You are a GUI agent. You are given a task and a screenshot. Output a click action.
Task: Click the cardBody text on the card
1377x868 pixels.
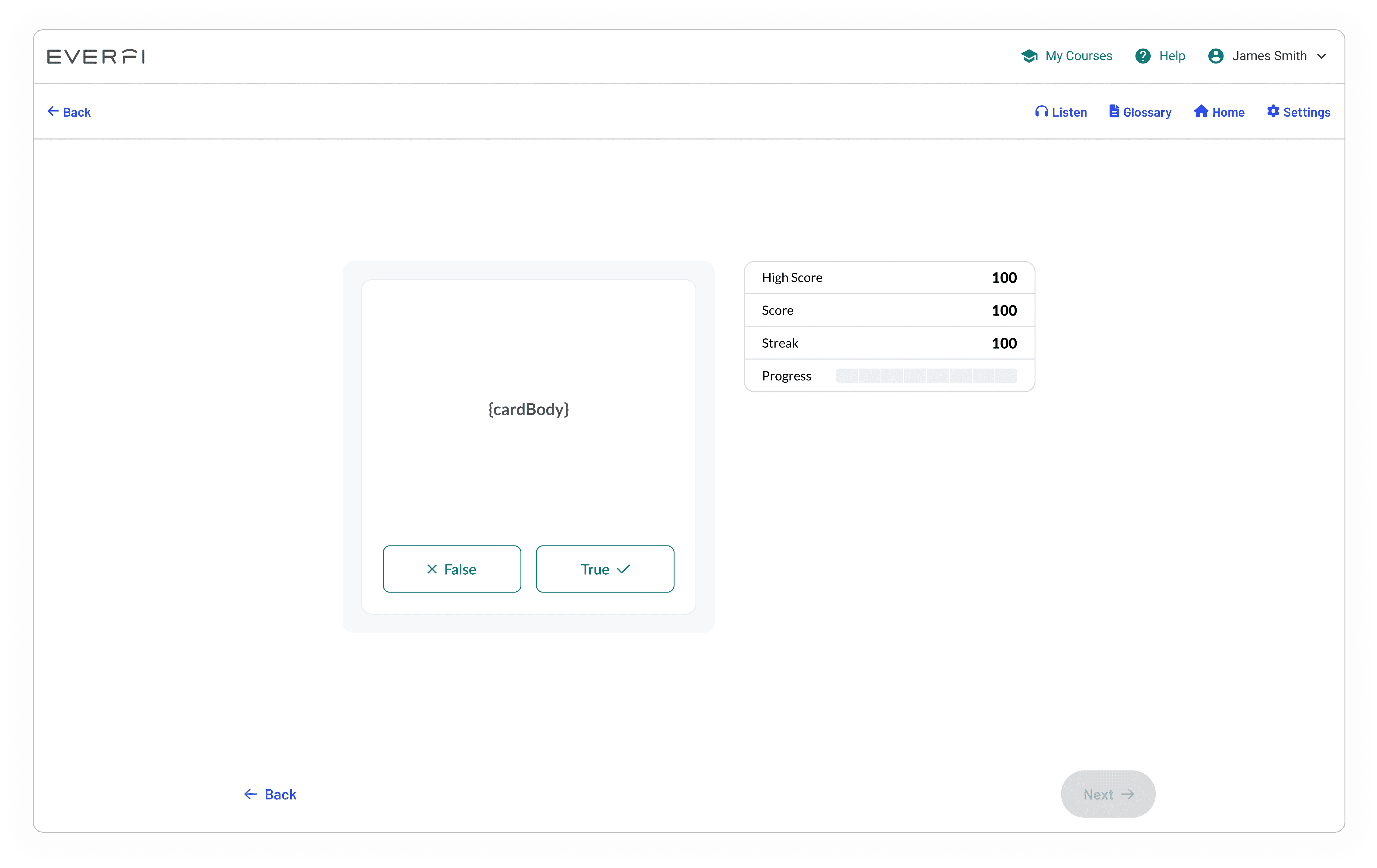pos(528,409)
